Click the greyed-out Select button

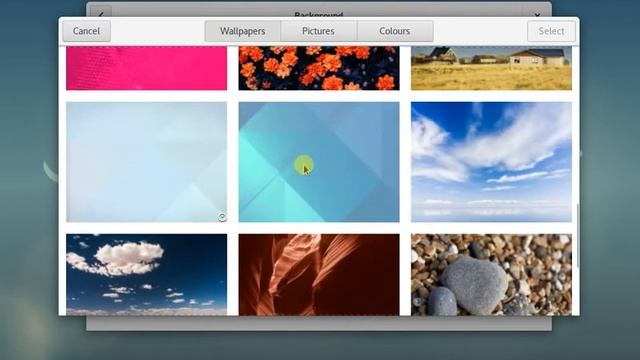point(551,31)
